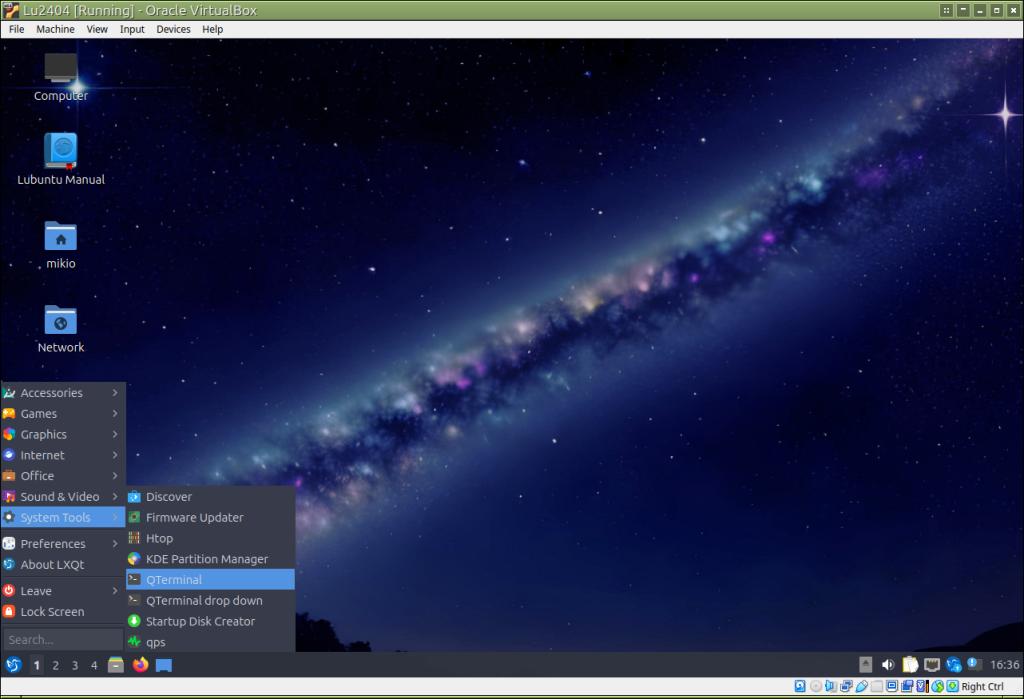Click the show desktop panel icon
The width and height of the screenshot is (1024, 699).
point(164,665)
